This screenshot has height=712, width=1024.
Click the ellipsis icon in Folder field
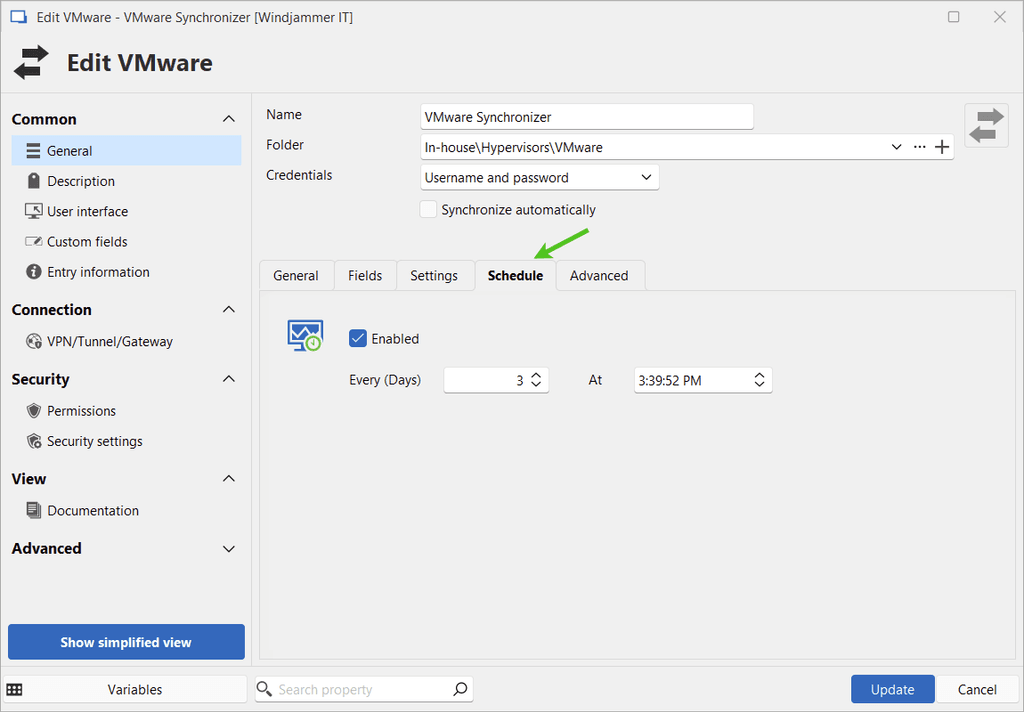point(919,147)
